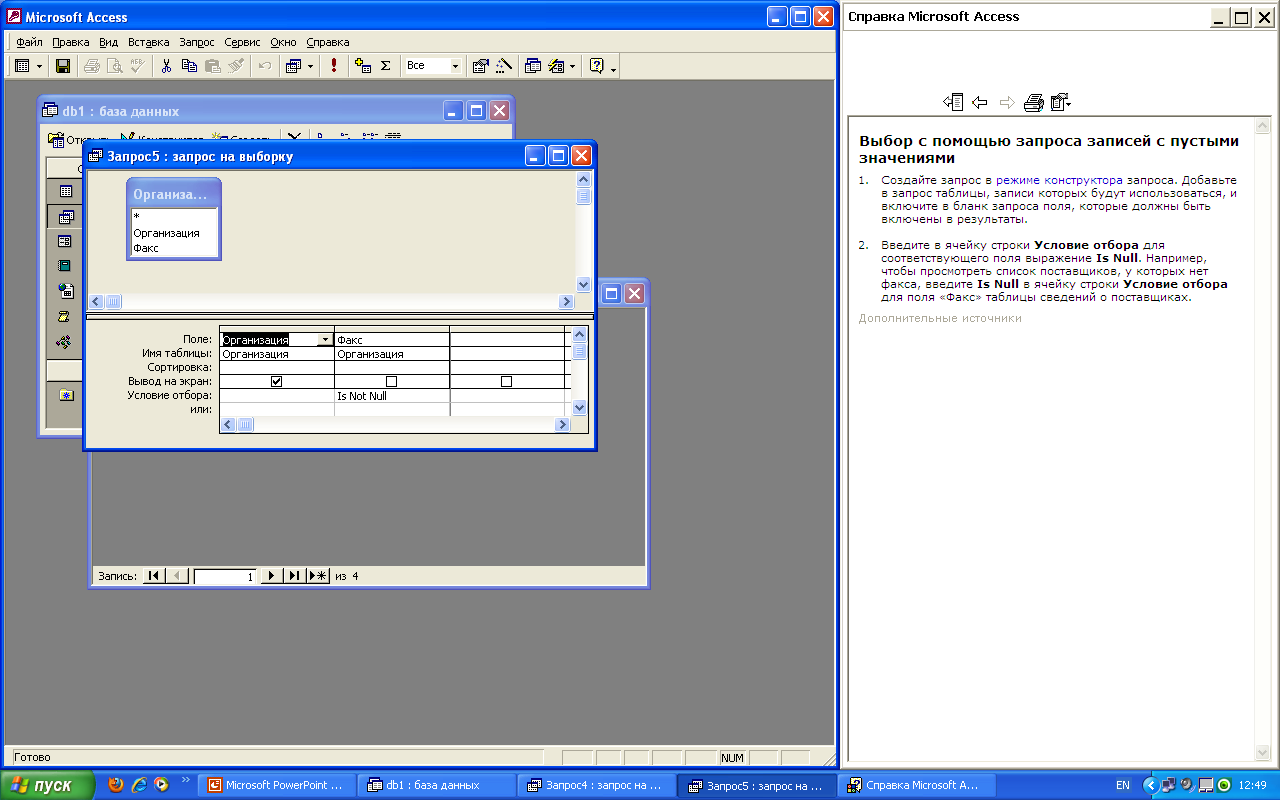
Task: Click the Paste clipboard icon
Action: click(x=212, y=66)
